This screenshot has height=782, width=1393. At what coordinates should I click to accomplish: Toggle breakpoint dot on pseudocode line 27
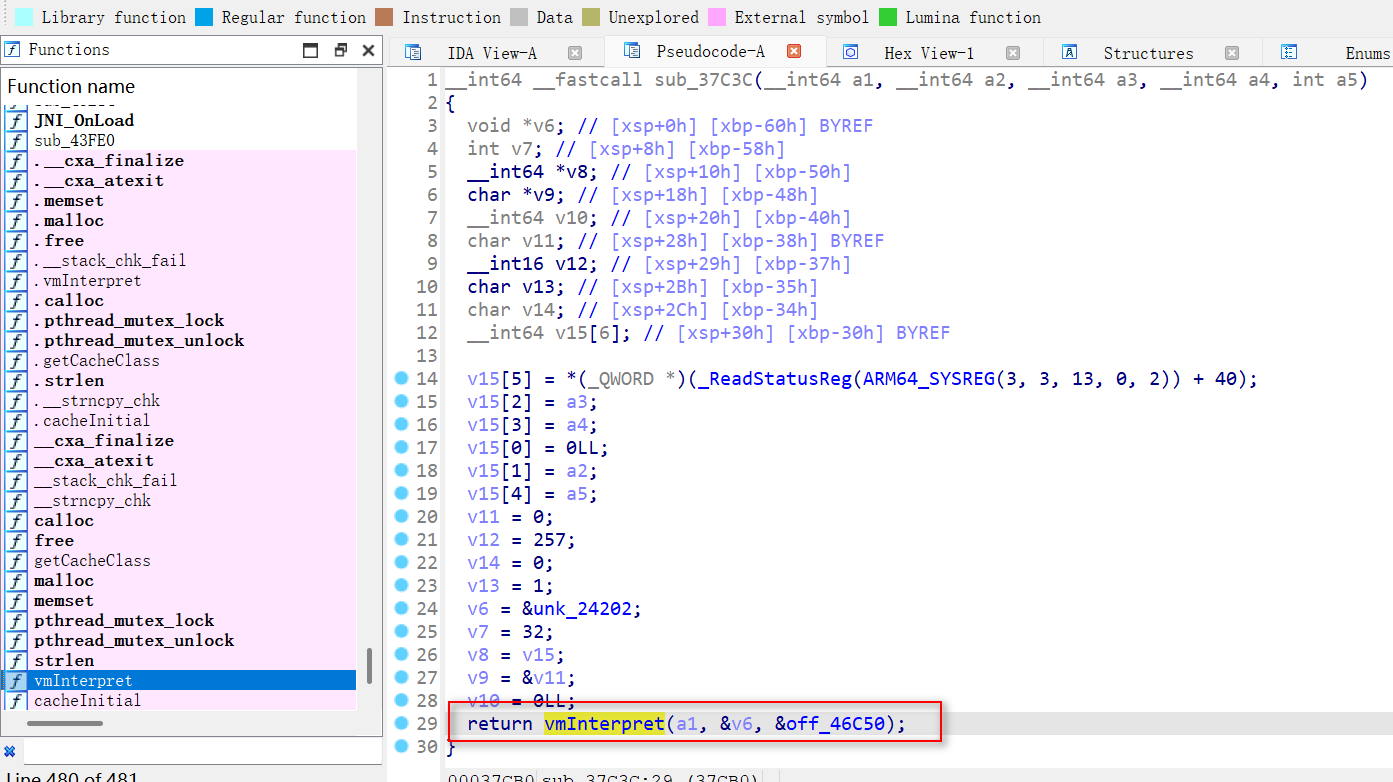[401, 677]
